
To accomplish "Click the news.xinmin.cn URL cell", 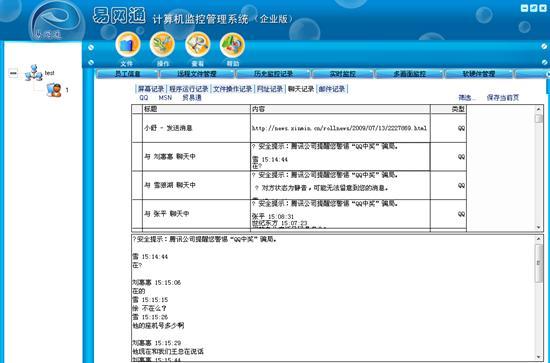I will coord(339,128).
